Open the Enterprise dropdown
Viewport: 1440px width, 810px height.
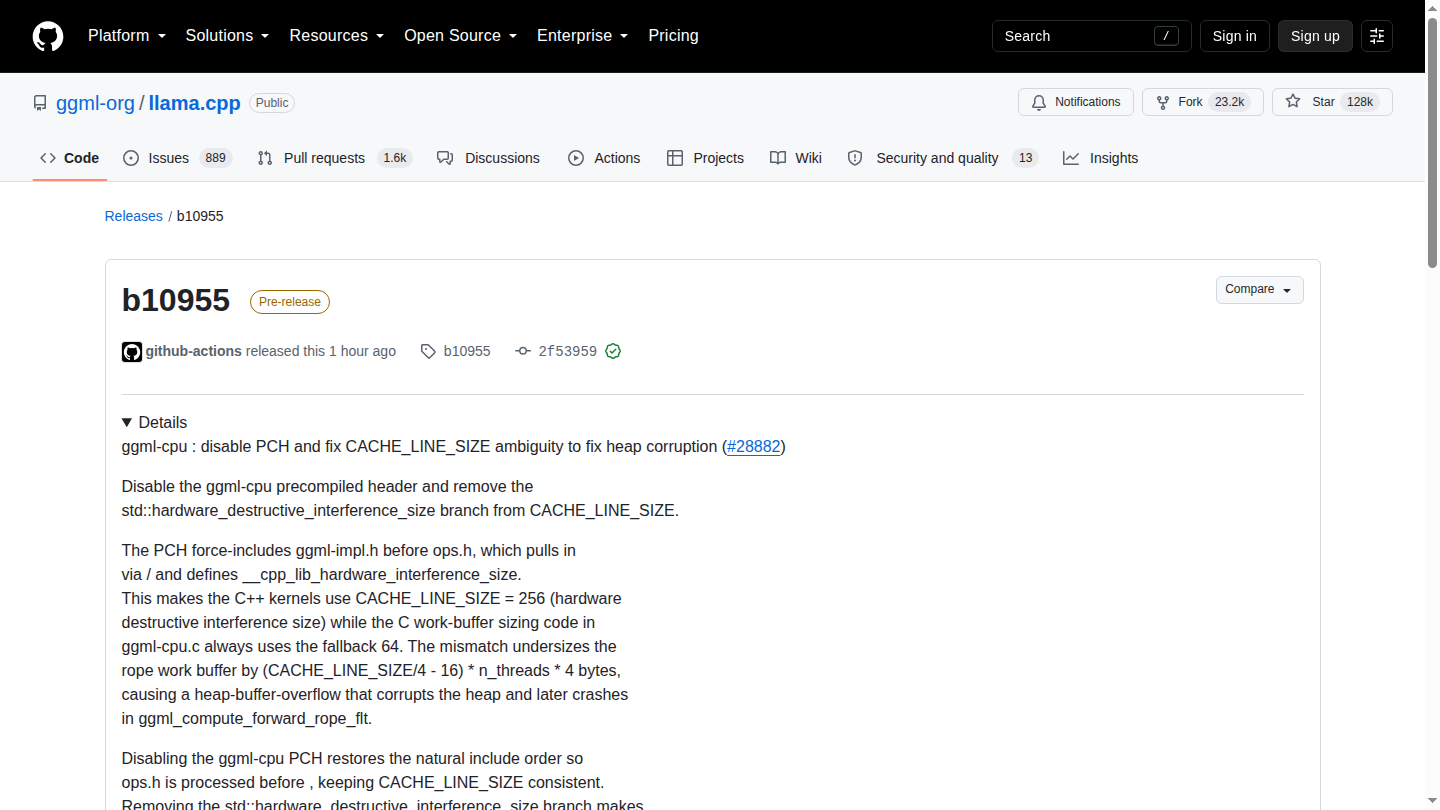click(x=583, y=36)
